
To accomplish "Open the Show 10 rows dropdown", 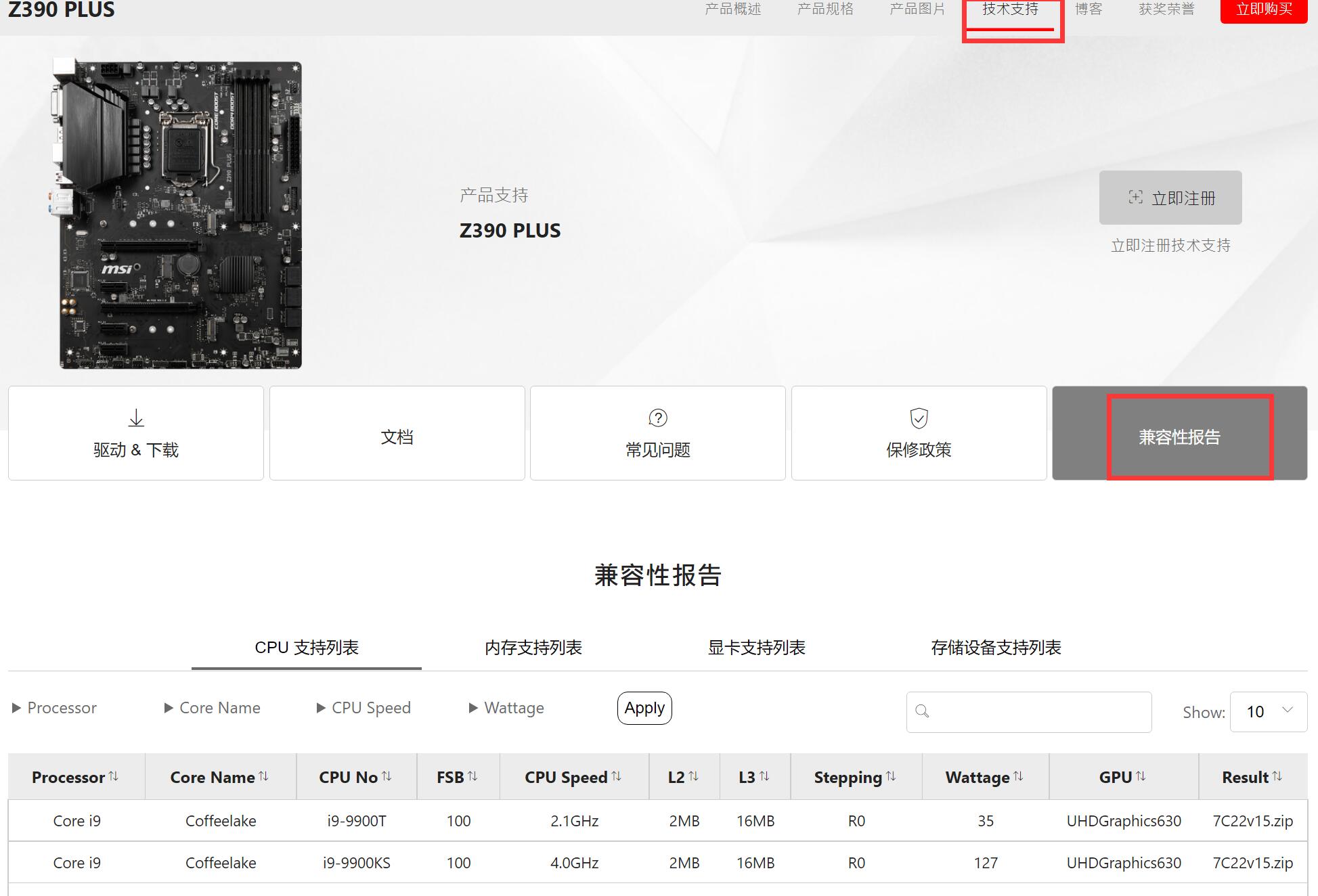I will click(1268, 712).
